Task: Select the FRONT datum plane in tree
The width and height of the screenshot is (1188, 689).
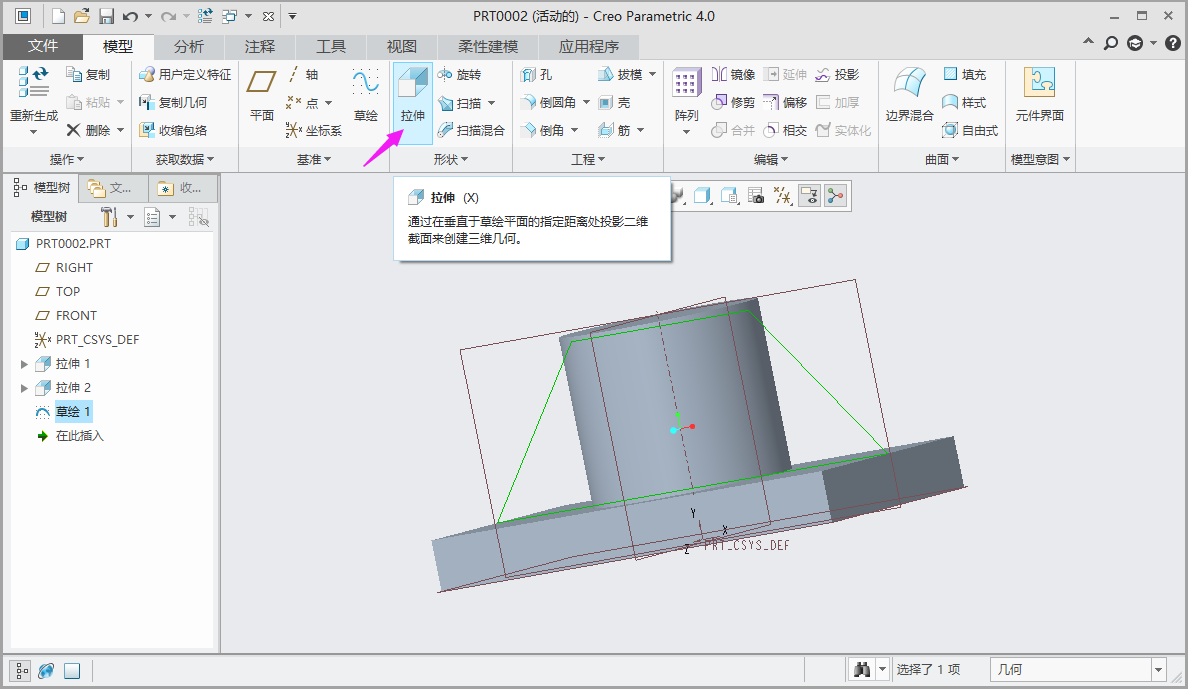Action: coord(76,316)
